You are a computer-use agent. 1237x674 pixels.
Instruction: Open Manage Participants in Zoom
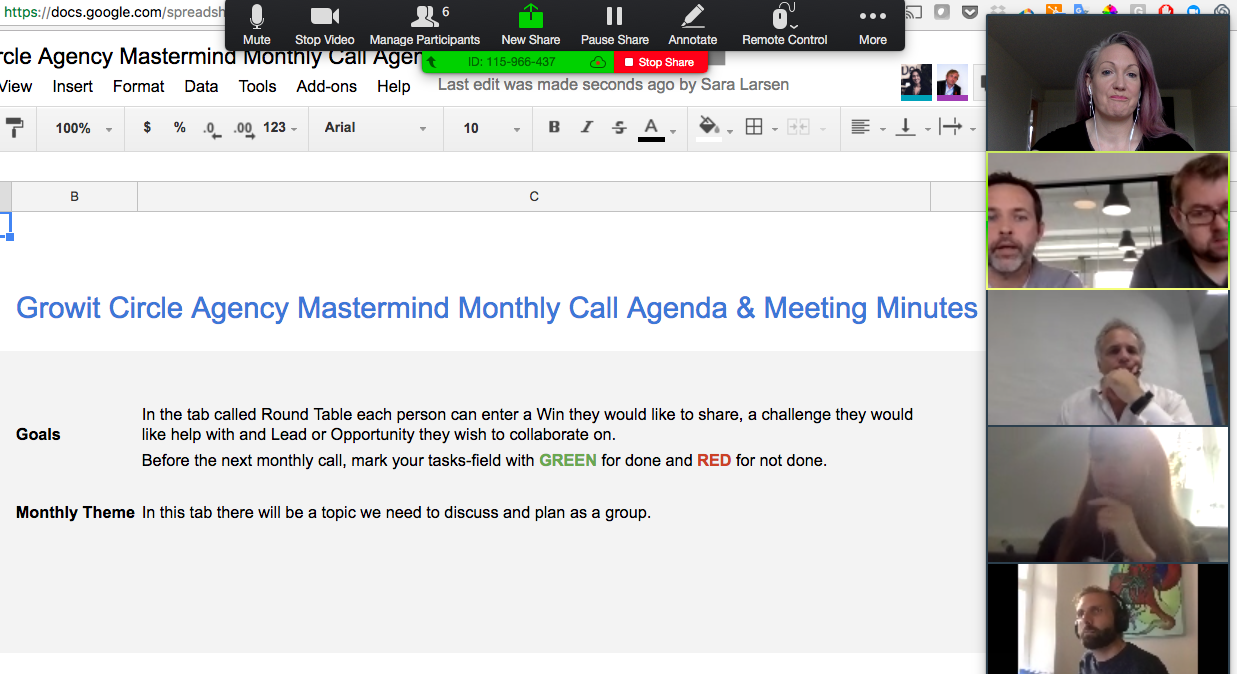(425, 25)
